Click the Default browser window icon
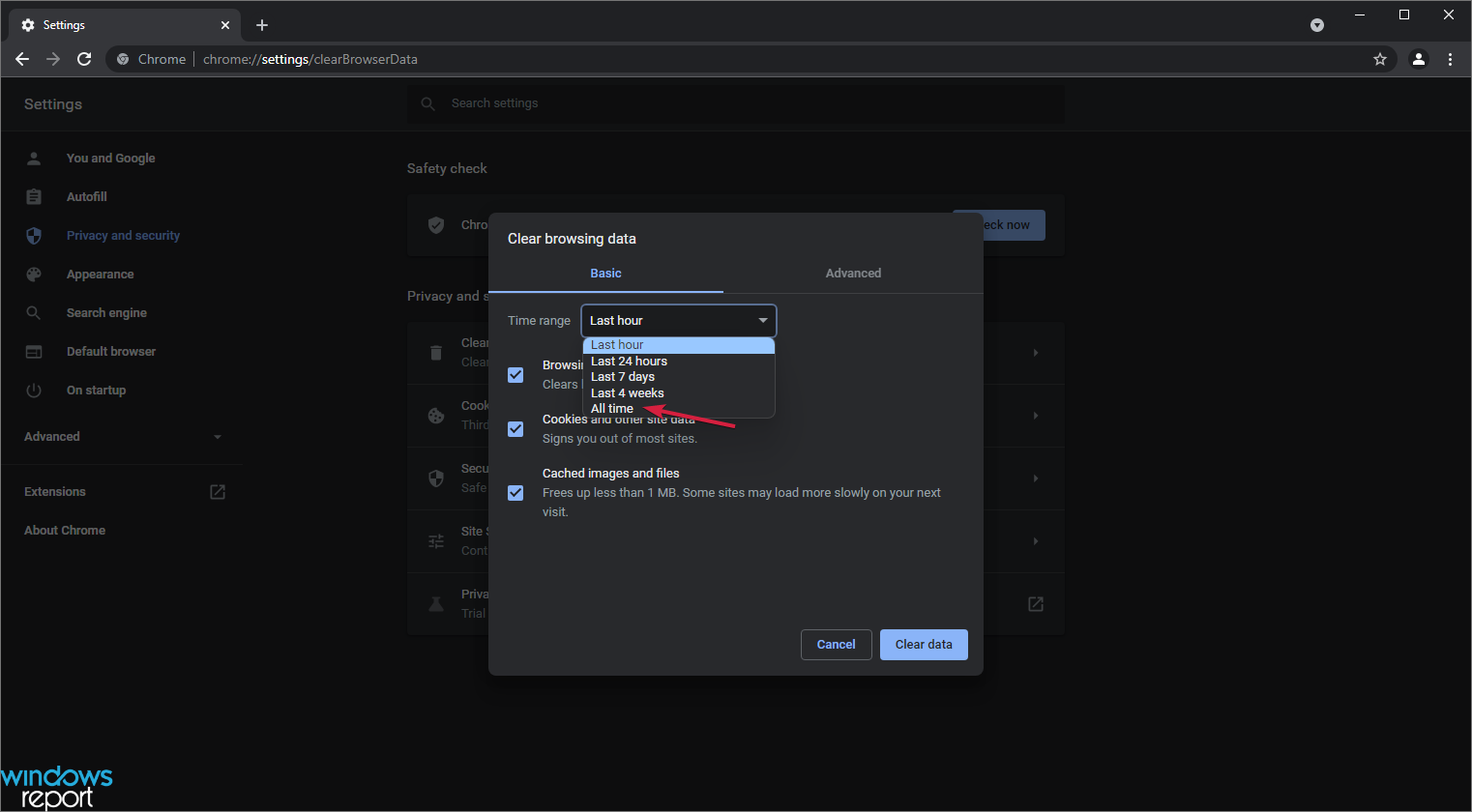Viewport: 1472px width, 812px height. click(x=34, y=351)
